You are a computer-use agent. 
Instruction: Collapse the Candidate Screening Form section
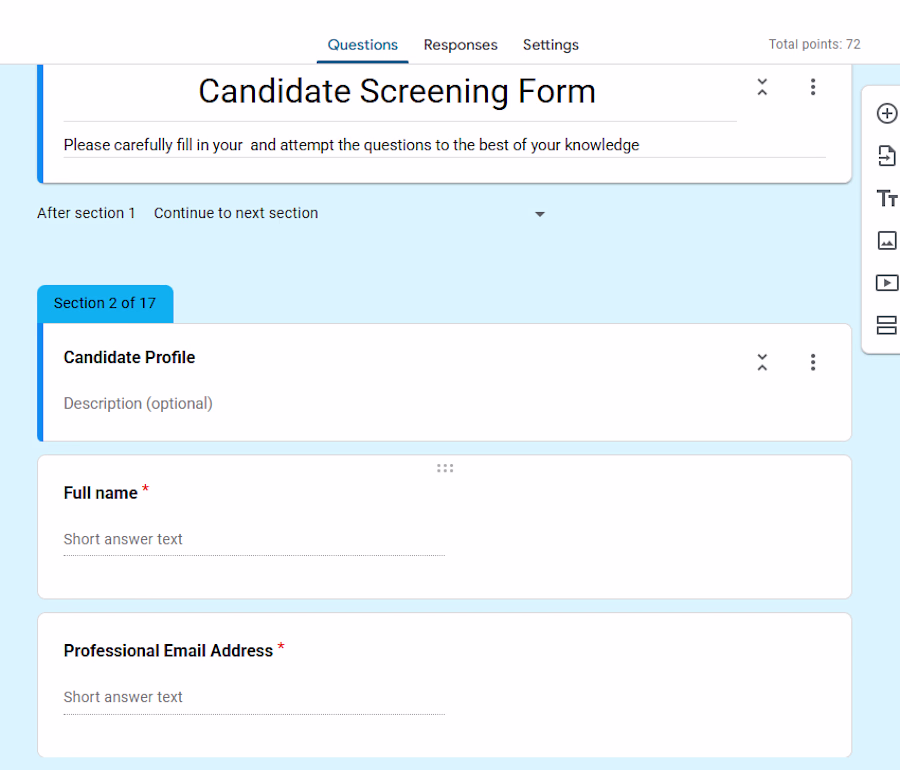pos(762,87)
